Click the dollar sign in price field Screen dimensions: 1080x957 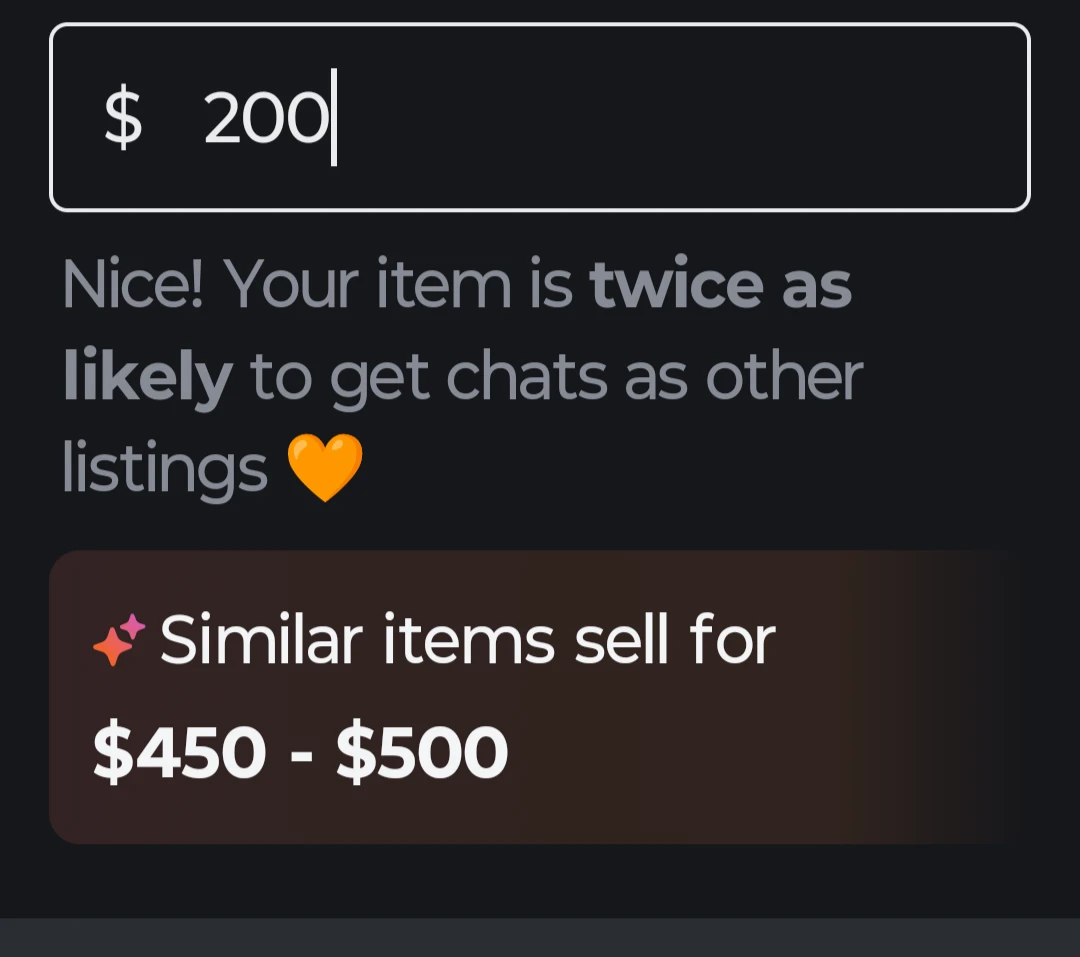tap(123, 116)
